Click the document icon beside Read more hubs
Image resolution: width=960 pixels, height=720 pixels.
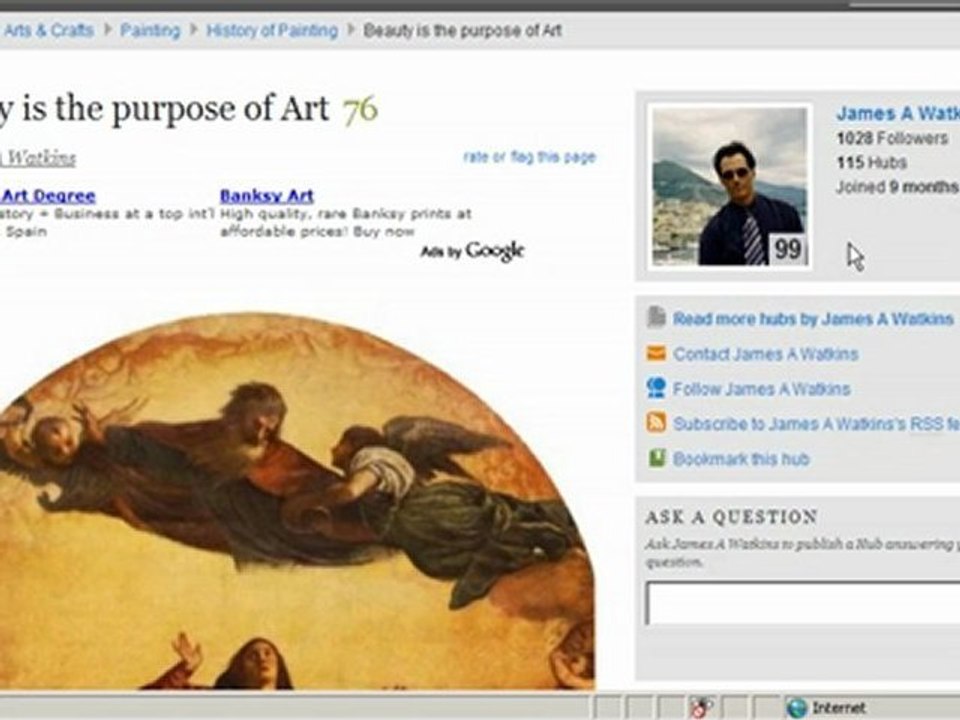tap(656, 317)
